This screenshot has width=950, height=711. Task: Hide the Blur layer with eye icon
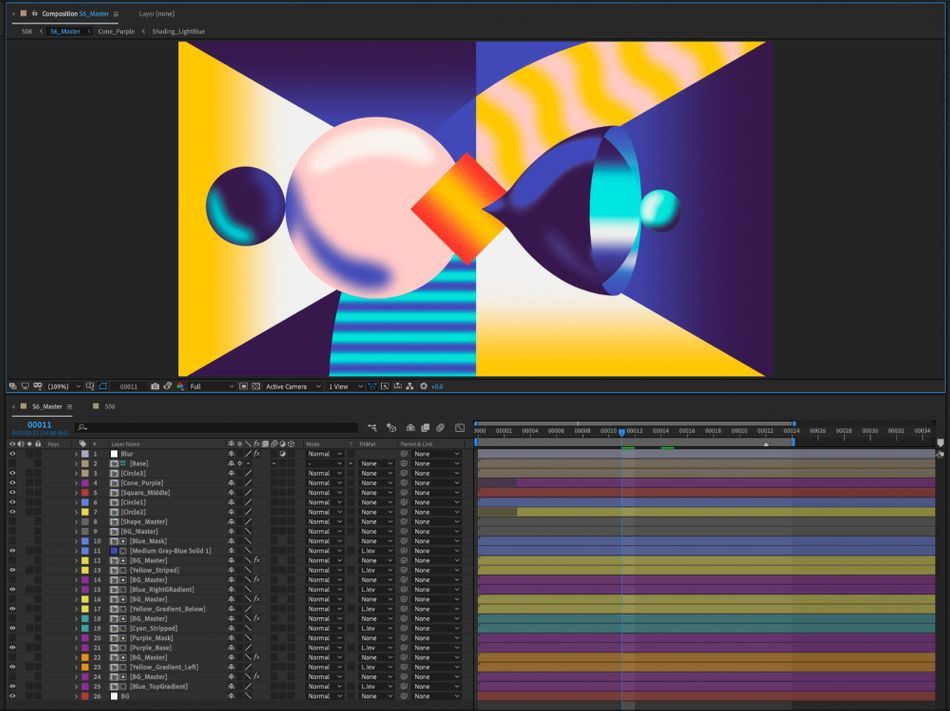[13, 454]
